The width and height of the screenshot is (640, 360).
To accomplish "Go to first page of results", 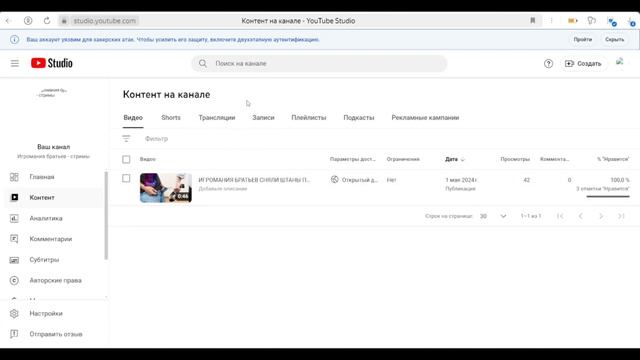I will point(560,216).
